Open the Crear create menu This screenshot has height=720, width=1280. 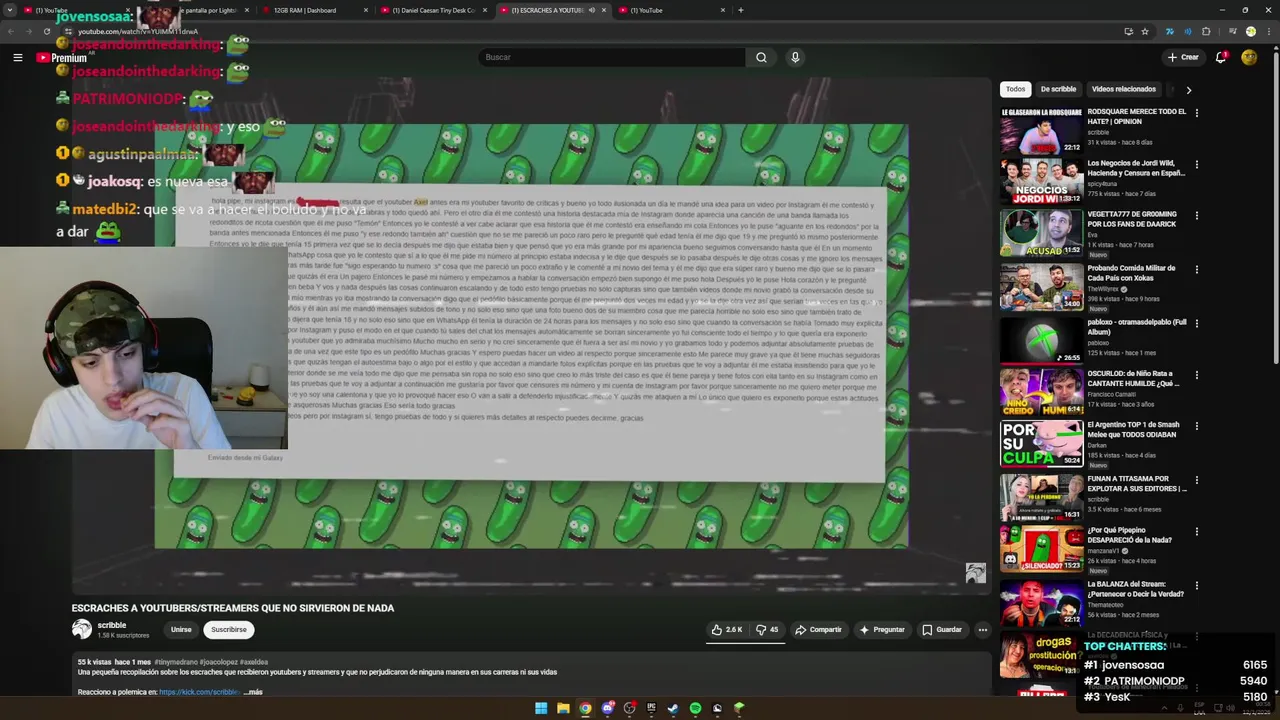click(x=1182, y=57)
